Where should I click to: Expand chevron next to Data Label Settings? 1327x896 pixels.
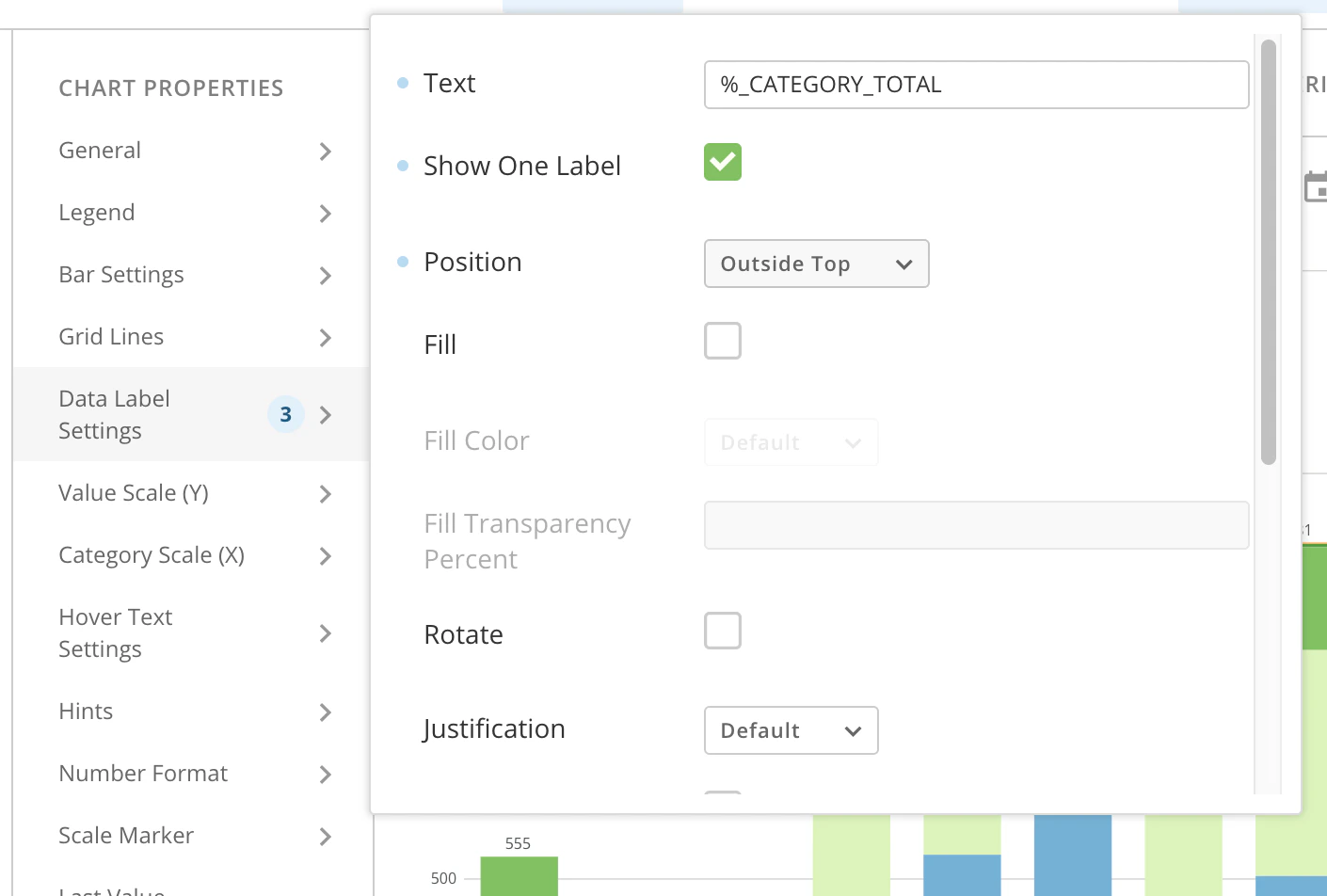[326, 415]
